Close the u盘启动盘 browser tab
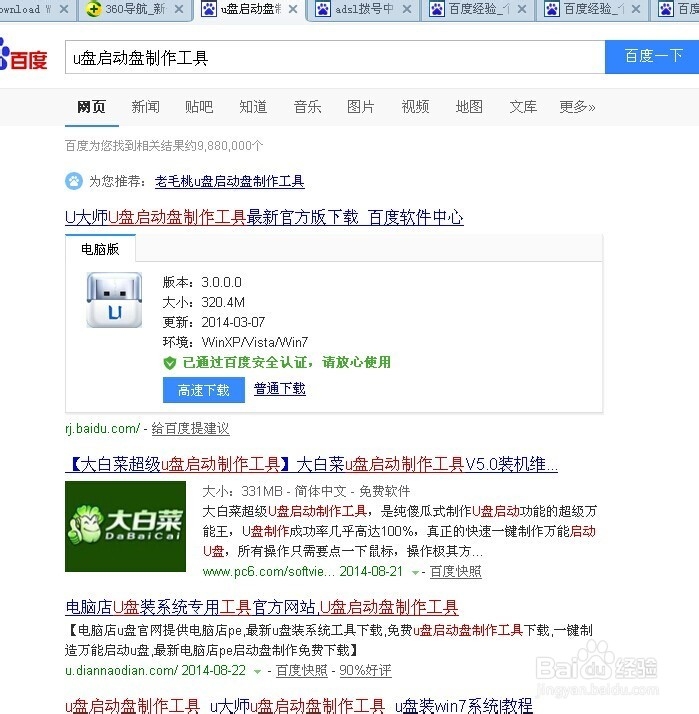The width and height of the screenshot is (699, 714). (x=293, y=9)
